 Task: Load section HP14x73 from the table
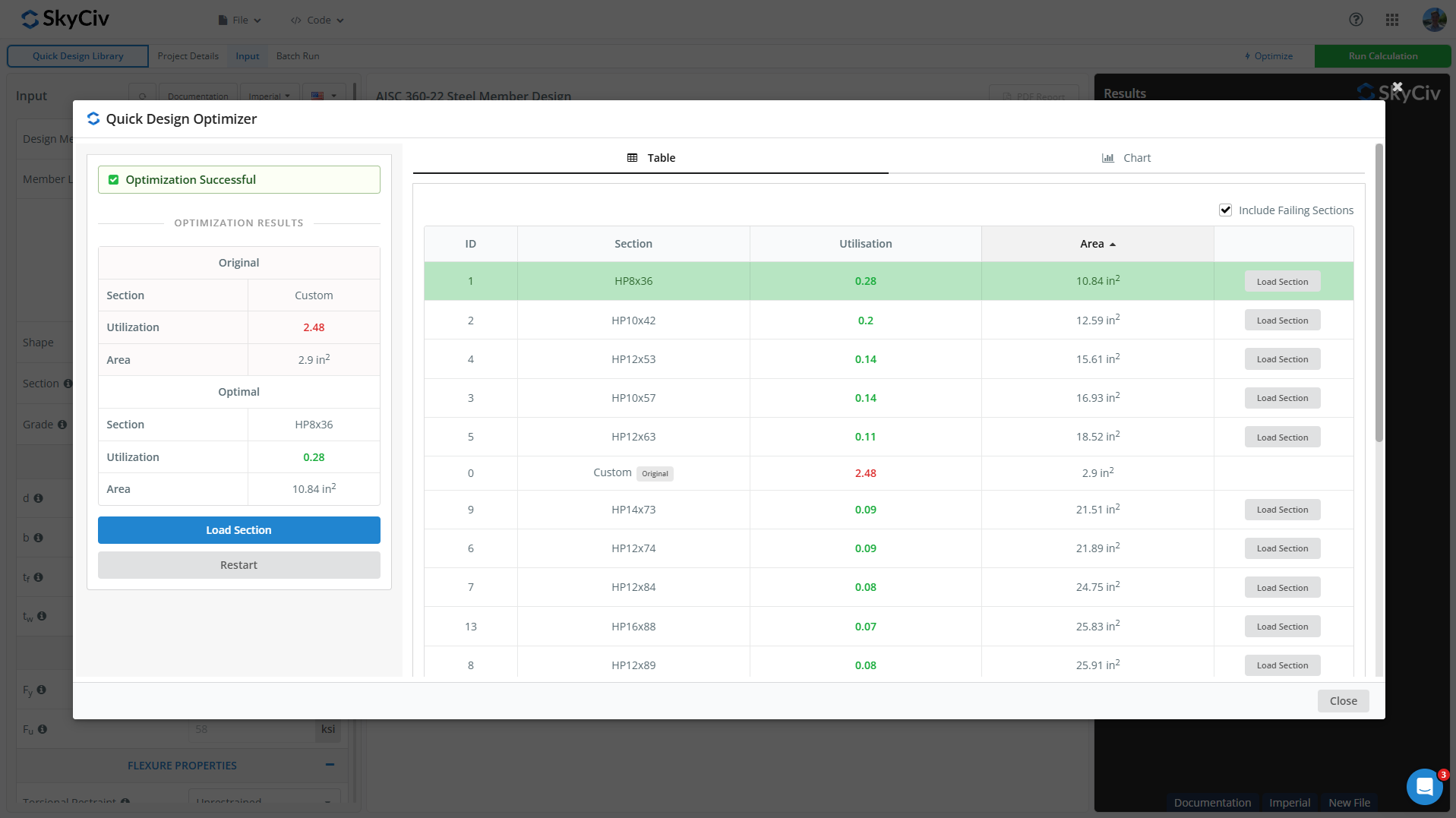click(x=1282, y=510)
